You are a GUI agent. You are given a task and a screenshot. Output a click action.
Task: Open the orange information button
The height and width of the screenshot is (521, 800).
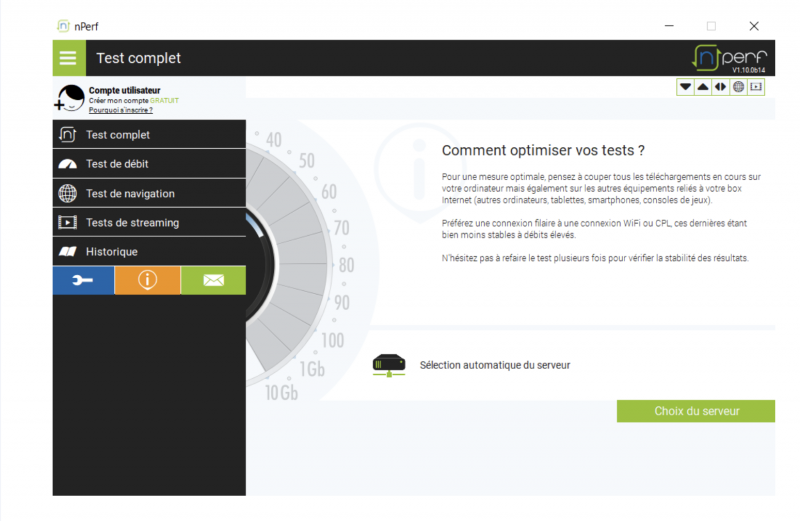pos(147,280)
